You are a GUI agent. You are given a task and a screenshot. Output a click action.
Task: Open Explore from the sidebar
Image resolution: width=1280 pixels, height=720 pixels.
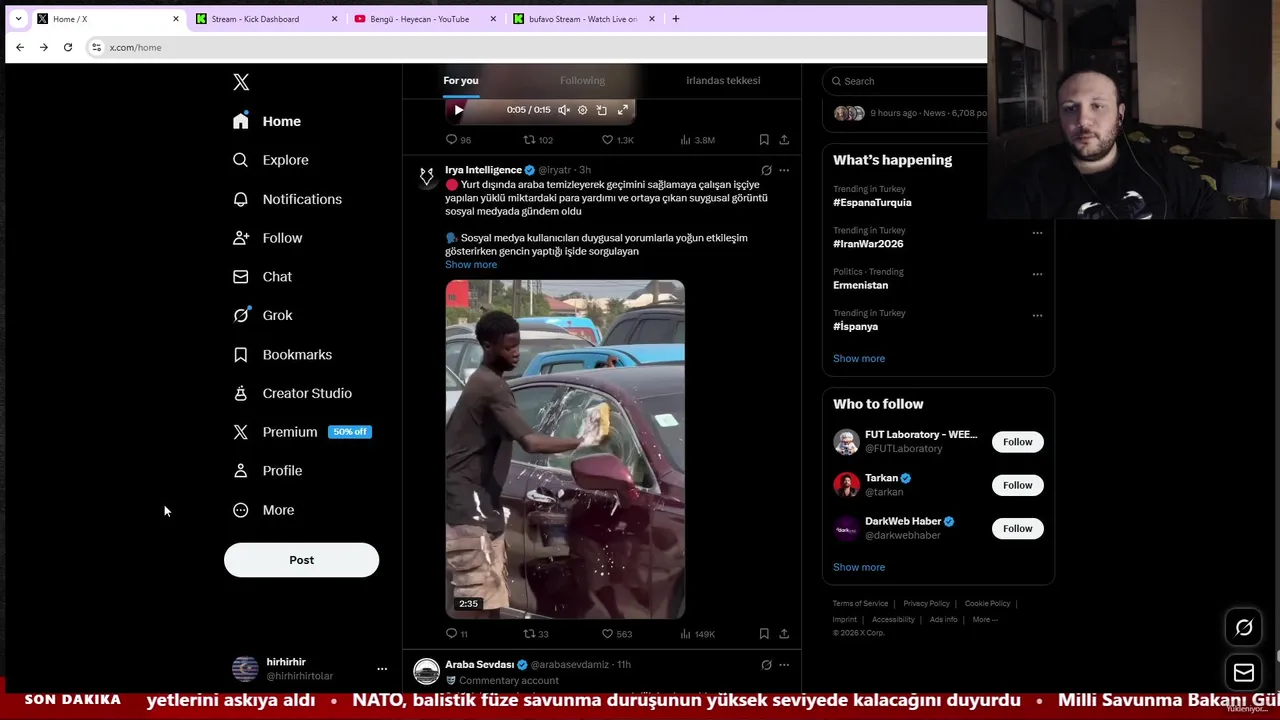(271, 160)
